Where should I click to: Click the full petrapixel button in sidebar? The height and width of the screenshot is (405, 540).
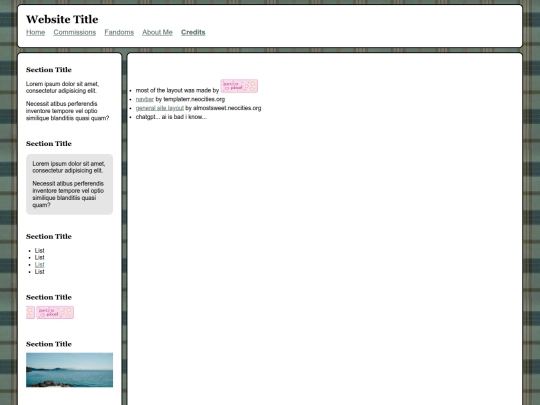(x=55, y=312)
